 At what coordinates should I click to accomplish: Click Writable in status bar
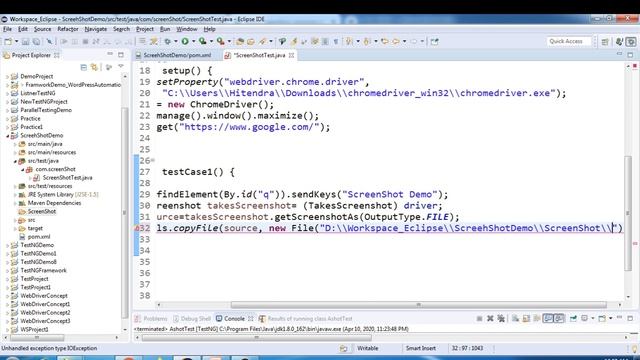coord(367,349)
